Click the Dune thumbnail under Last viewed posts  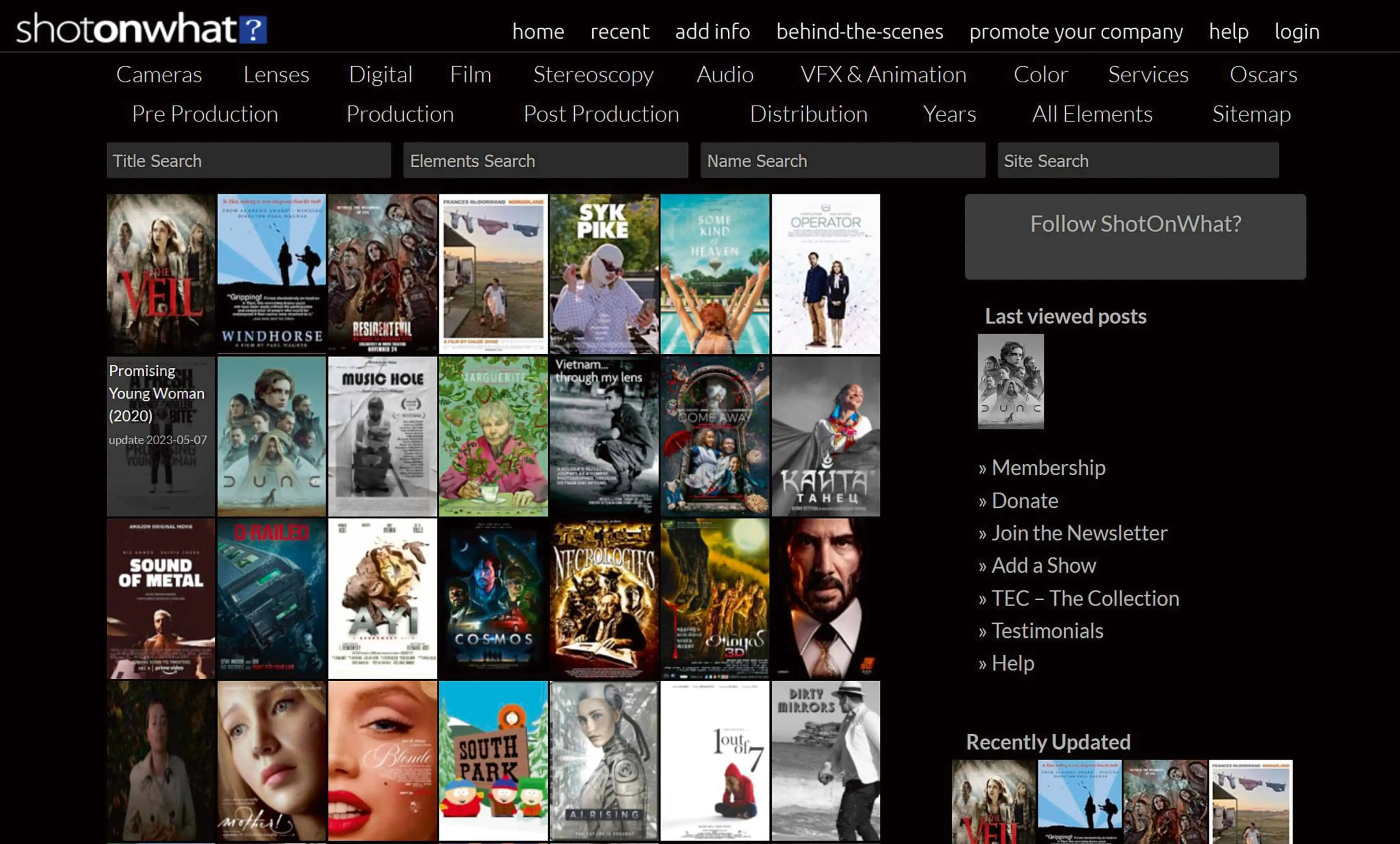1010,381
